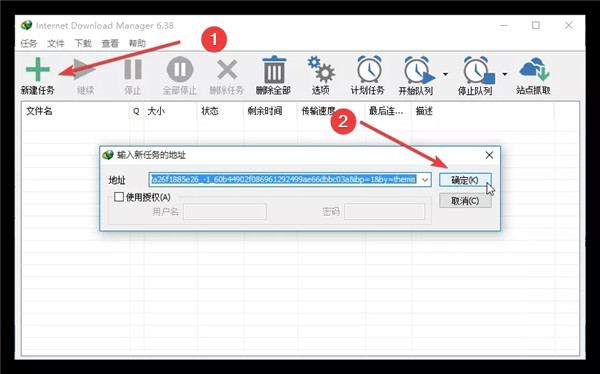Open 选项 gears icon
This screenshot has width=600, height=374.
321,70
